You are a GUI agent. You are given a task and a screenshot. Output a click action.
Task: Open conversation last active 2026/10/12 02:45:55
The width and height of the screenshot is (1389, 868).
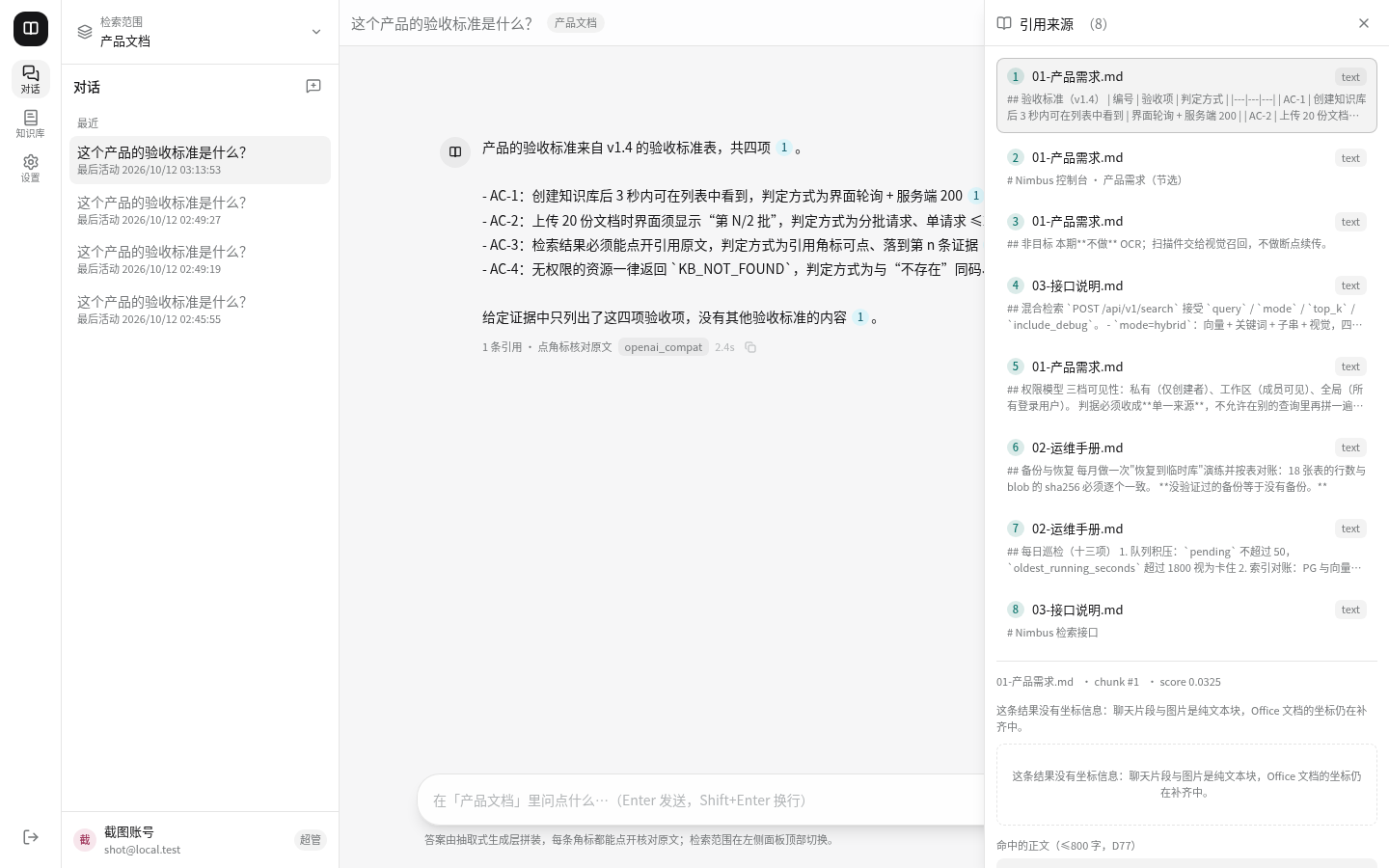point(200,310)
